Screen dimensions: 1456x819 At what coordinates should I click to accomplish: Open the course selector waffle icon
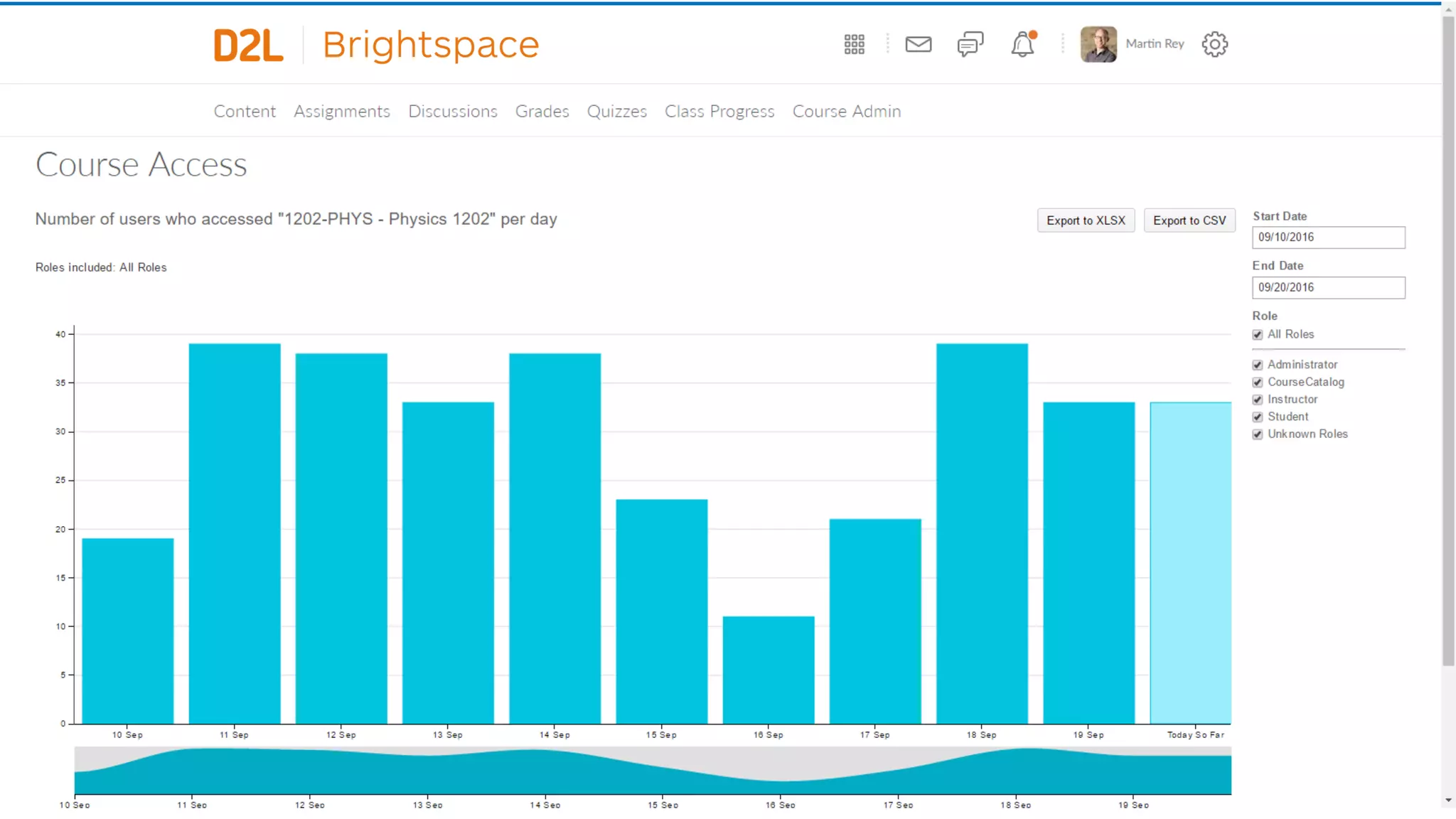pyautogui.click(x=854, y=44)
